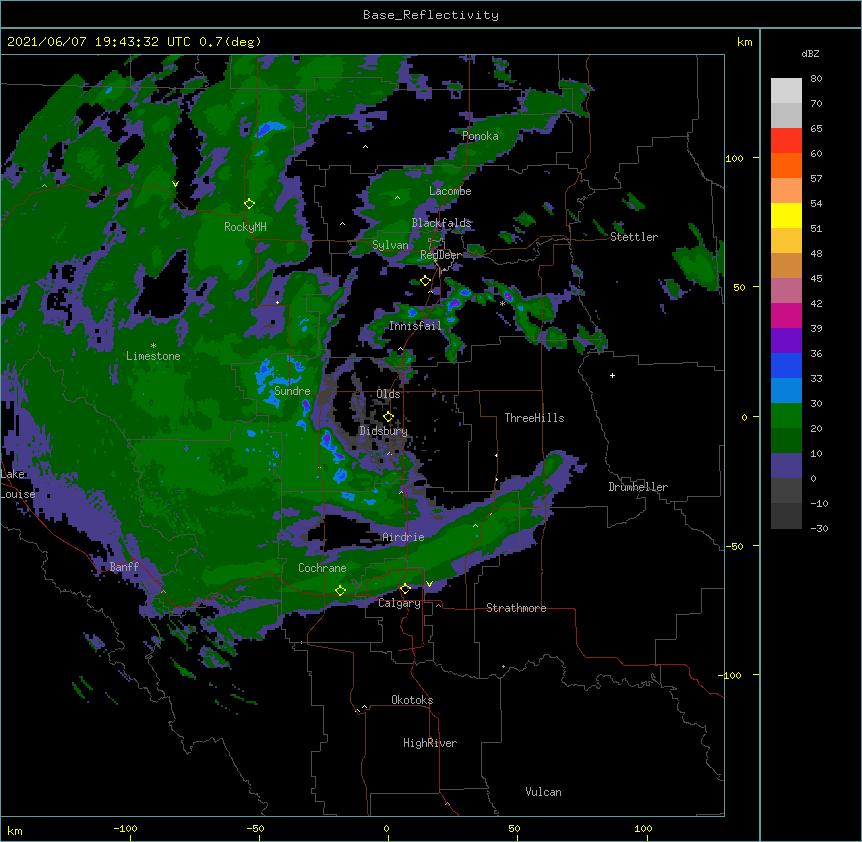This screenshot has height=842, width=862.
Task: Select the yellow diamond marker below Cochrane
Action: [340, 591]
